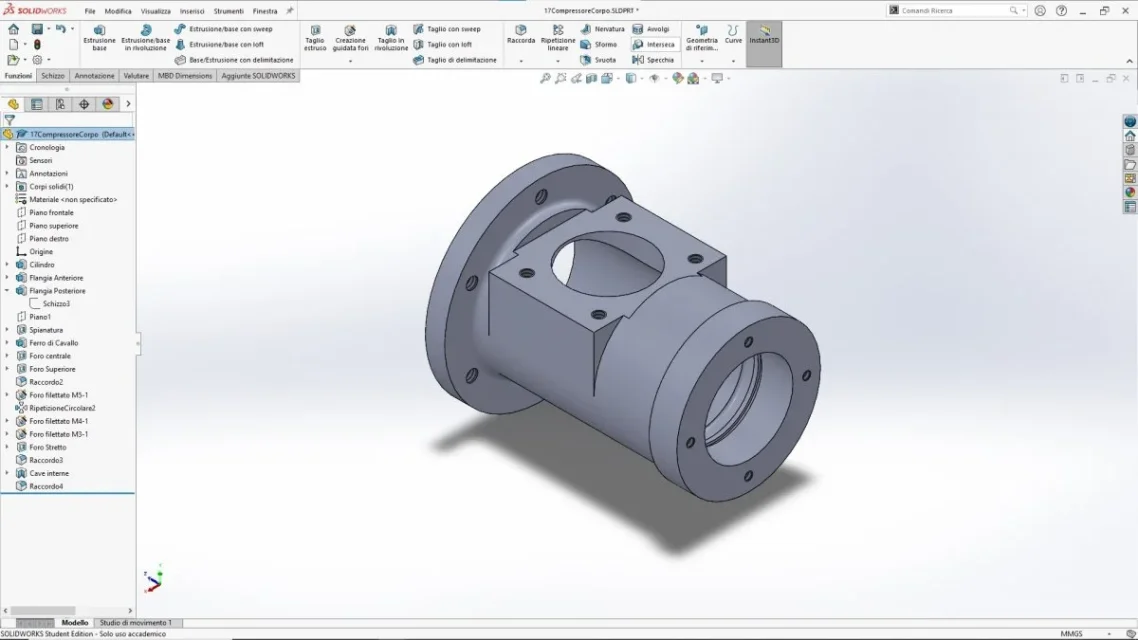The height and width of the screenshot is (640, 1138).
Task: Select the Estrusione base tool
Action: (x=99, y=37)
